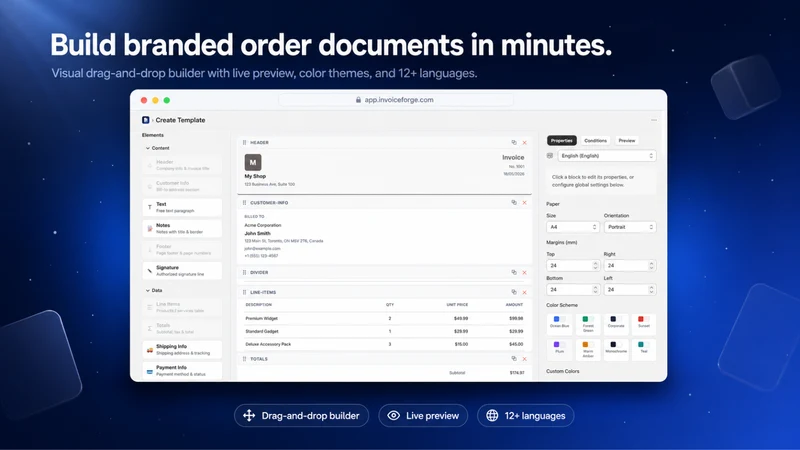
Task: Duplicate the DIVIDER block
Action: coord(514,272)
